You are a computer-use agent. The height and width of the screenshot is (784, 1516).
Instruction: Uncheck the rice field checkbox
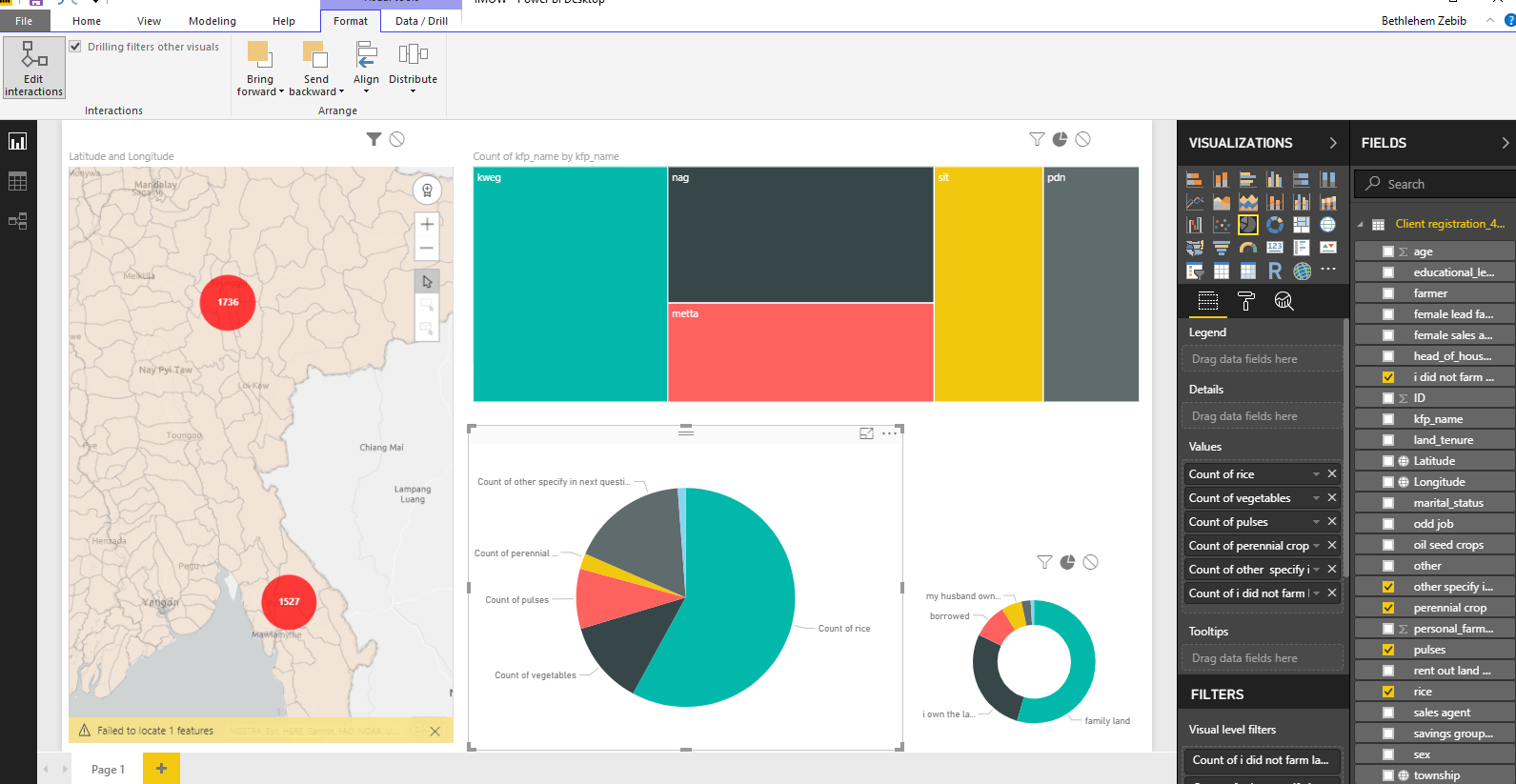point(1388,692)
